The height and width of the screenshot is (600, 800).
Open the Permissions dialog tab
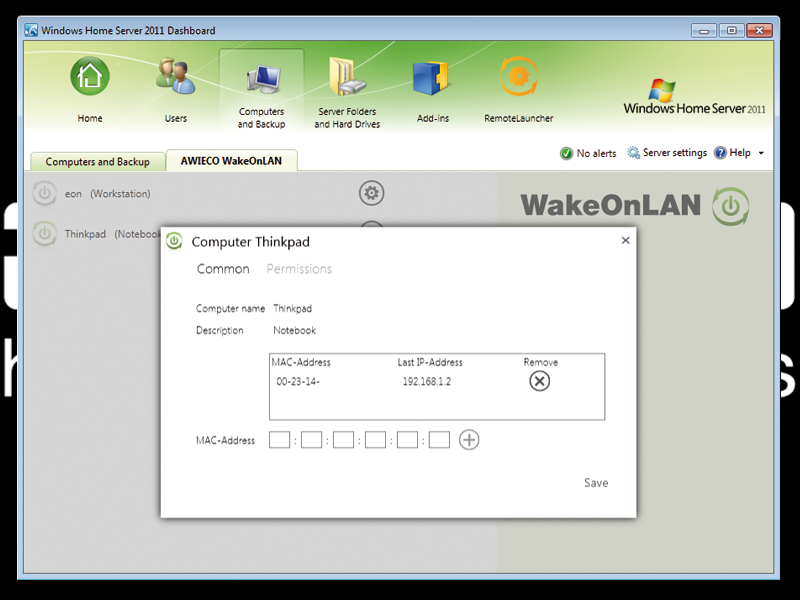(x=299, y=269)
